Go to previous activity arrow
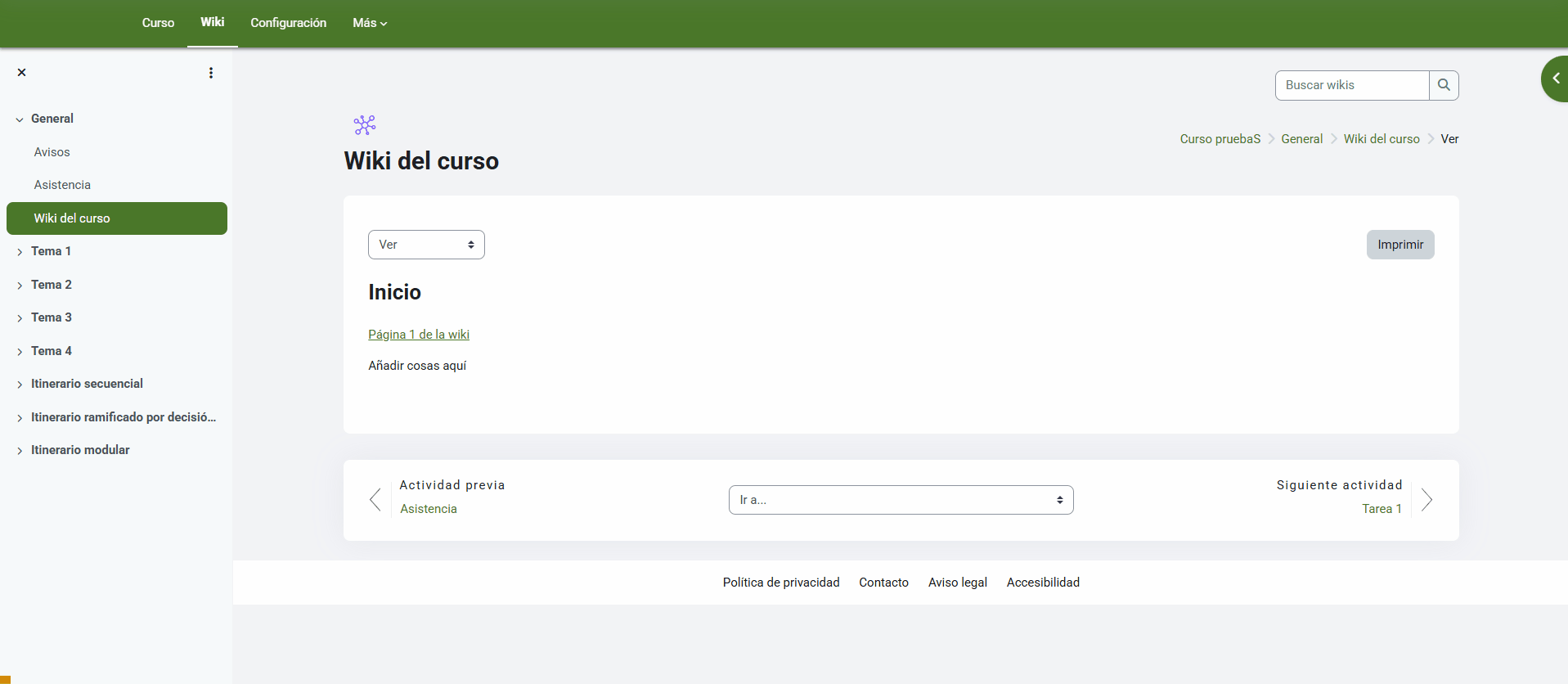Viewport: 1568px width, 684px height. coord(375,500)
